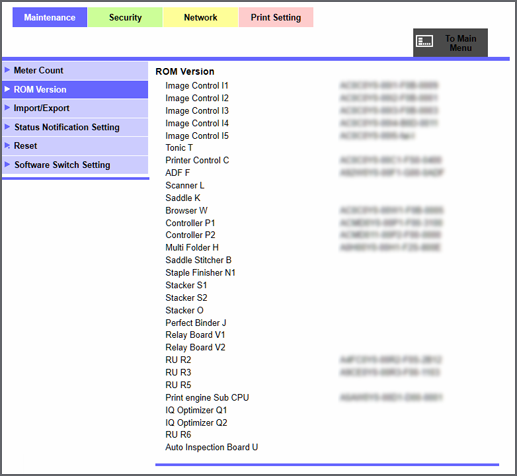
Task: Click the Perfect Binder J label
Action: pos(196,323)
